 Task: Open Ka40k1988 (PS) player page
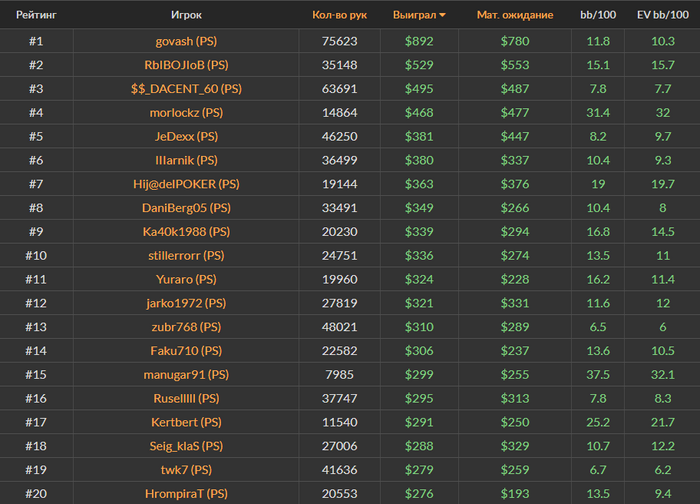point(186,232)
